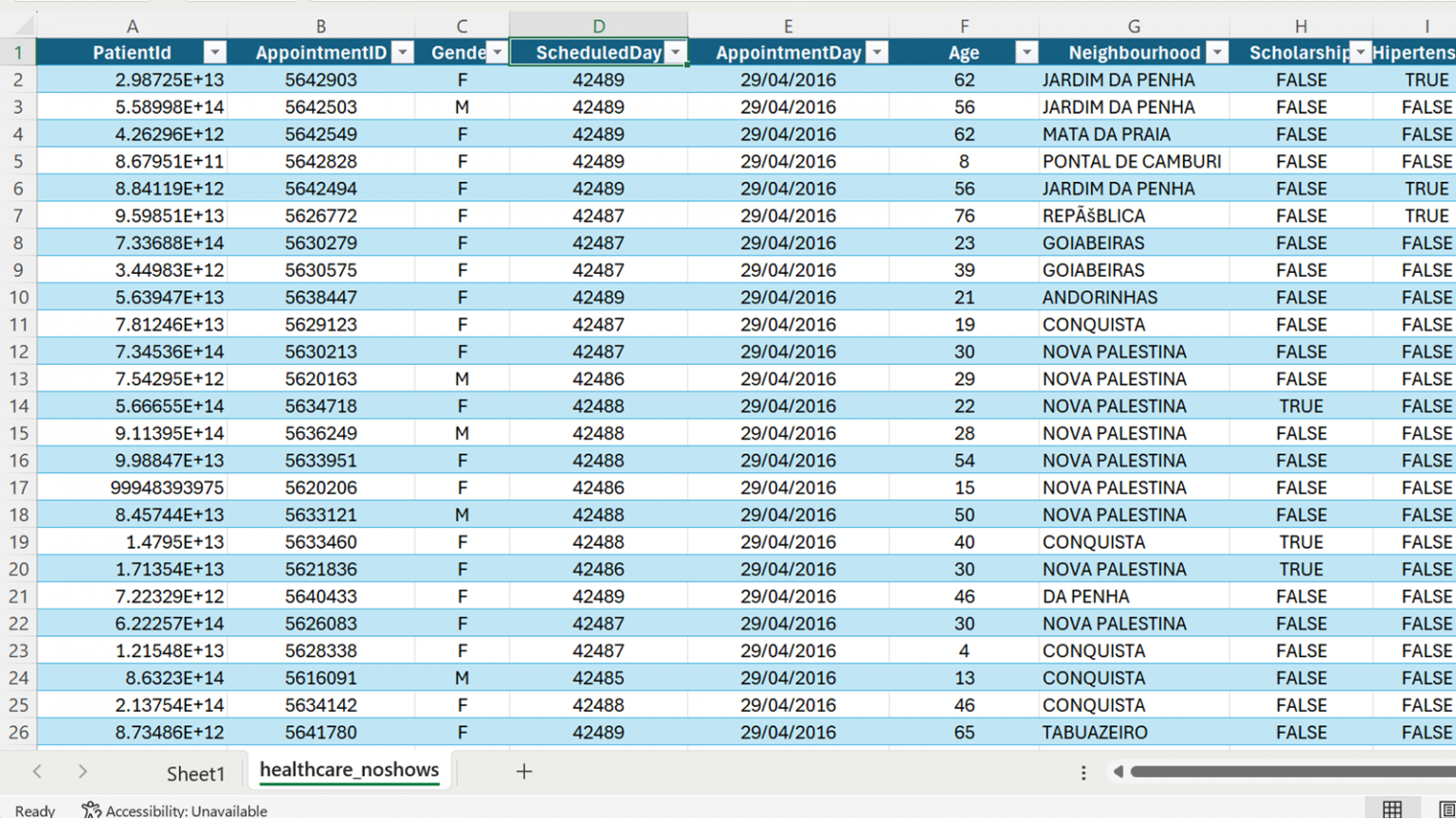
Task: Open the Neighbourhood column filter
Action: [x=1218, y=52]
